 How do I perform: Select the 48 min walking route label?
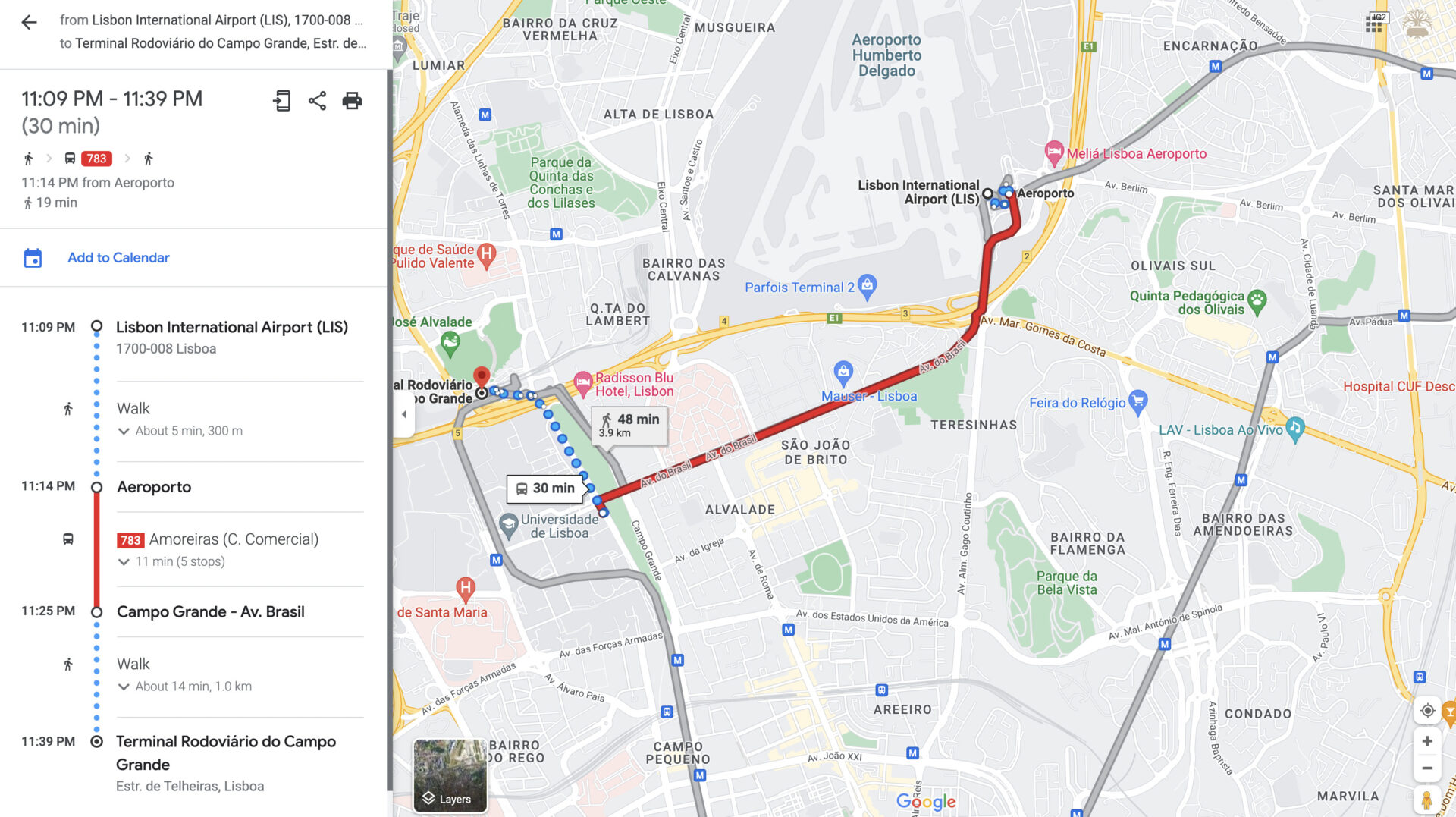tap(629, 425)
